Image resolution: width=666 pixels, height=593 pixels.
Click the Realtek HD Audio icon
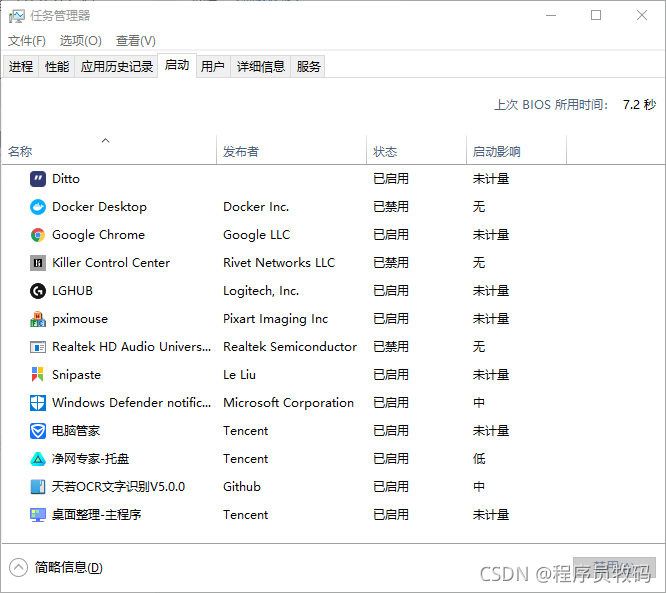pos(38,347)
